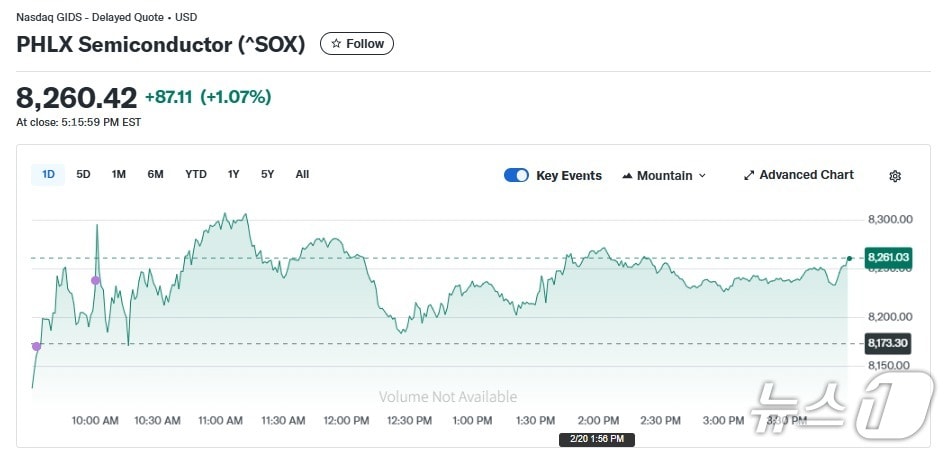Expand the Mountain chart type dropdown
This screenshot has height=453, width=948.
(x=702, y=176)
